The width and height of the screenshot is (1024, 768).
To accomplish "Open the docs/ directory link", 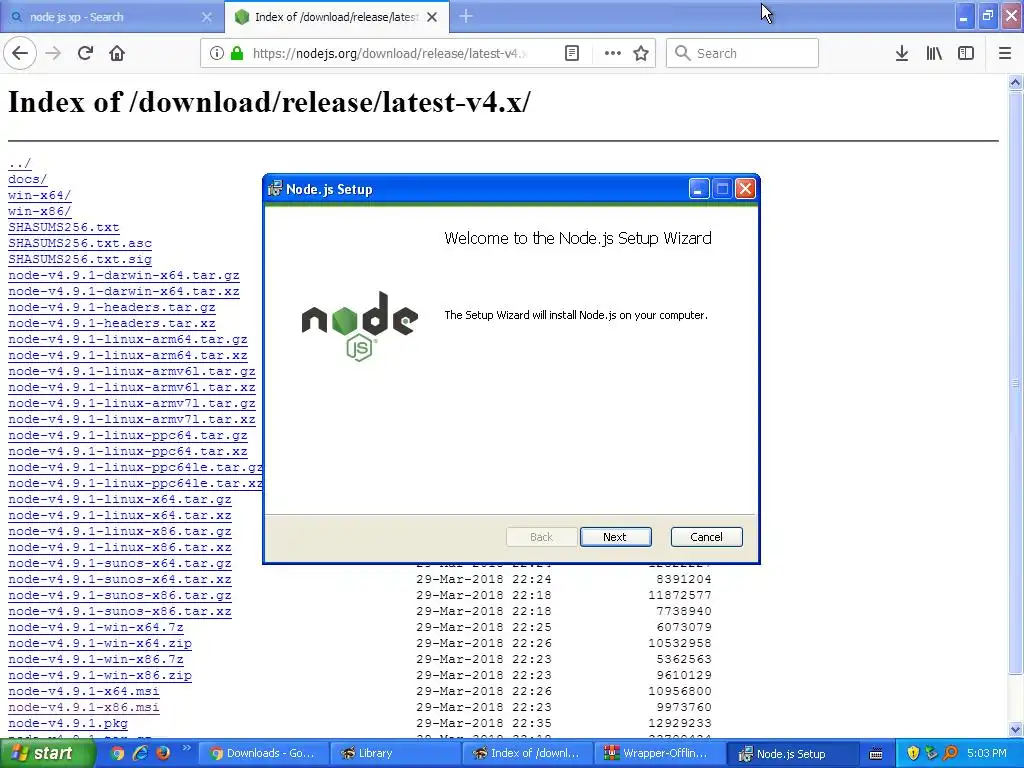I will click(x=27, y=179).
